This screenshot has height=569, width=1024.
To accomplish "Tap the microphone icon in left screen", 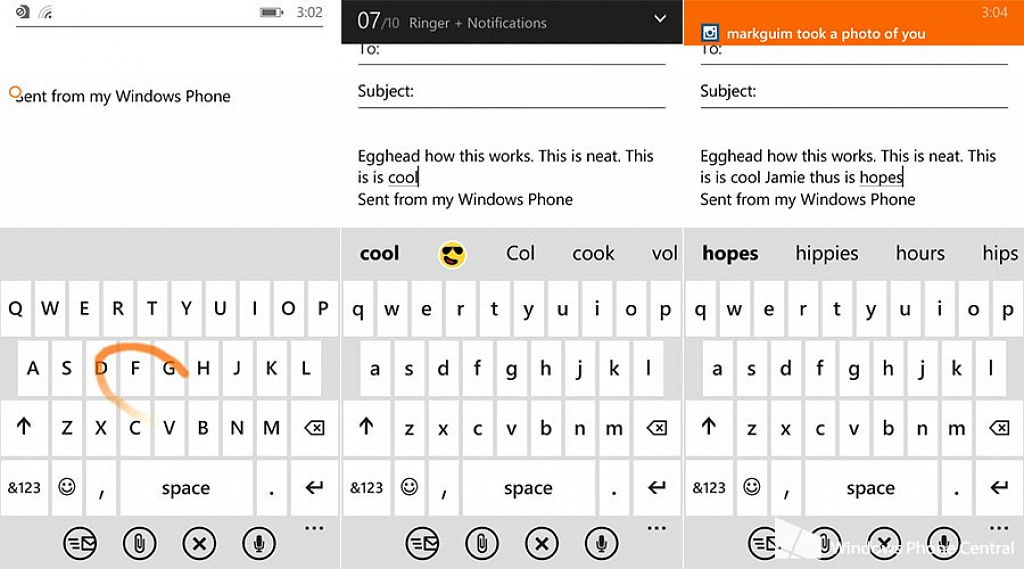I will point(259,544).
